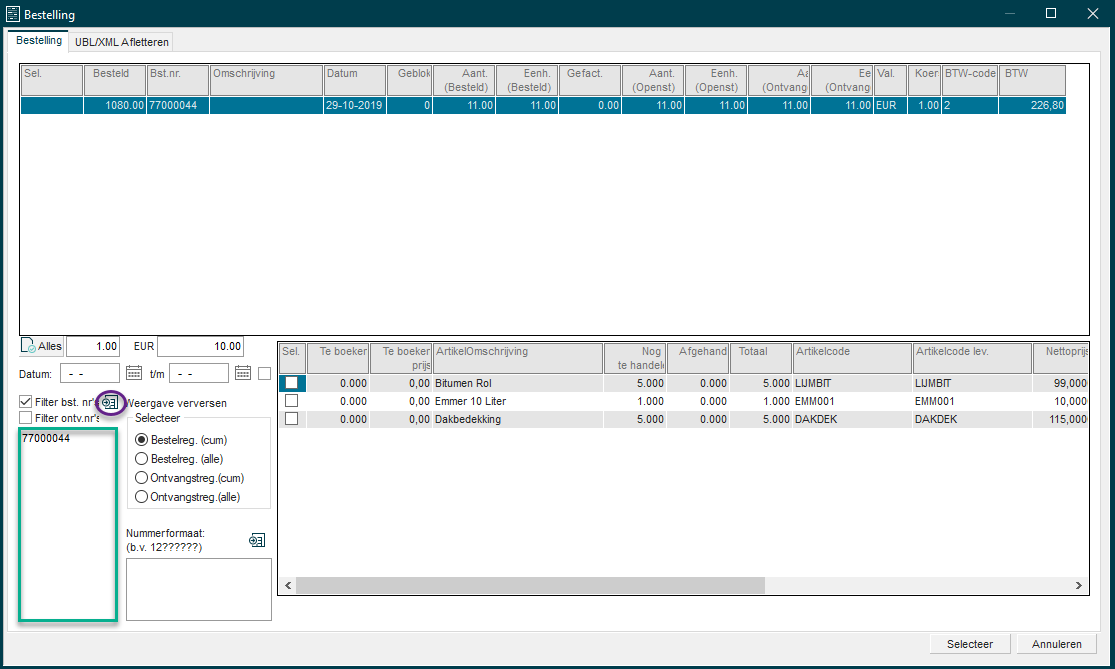Click the Dakbedekking description cell
1115x669 pixels.
[x=518, y=419]
